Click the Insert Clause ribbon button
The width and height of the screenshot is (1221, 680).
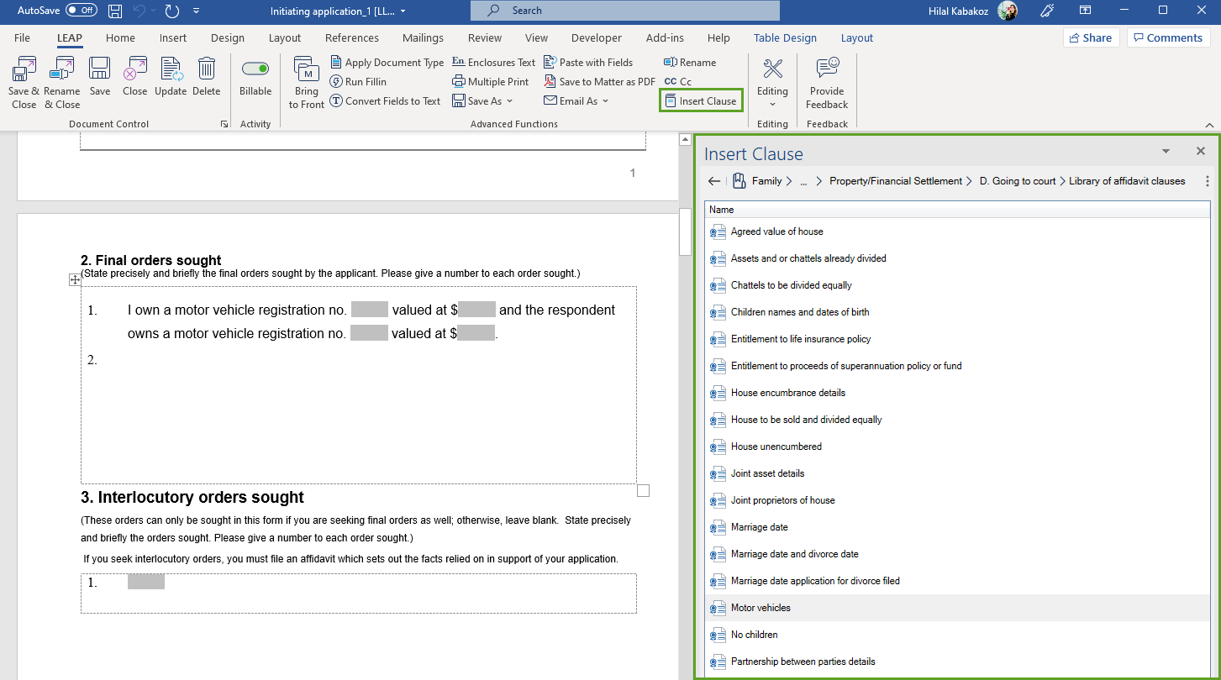point(700,101)
